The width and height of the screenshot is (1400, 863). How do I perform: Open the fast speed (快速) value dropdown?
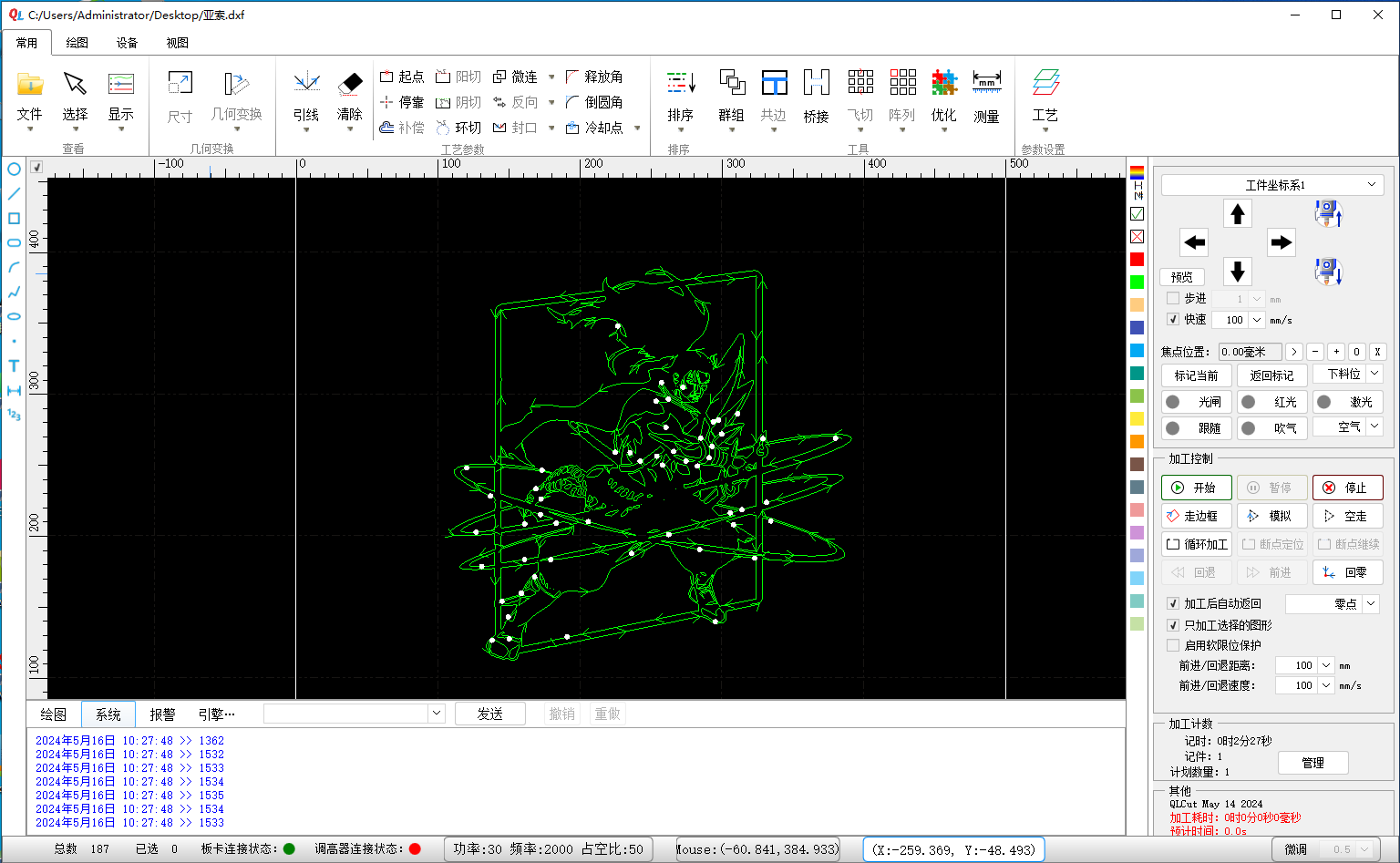1257,320
